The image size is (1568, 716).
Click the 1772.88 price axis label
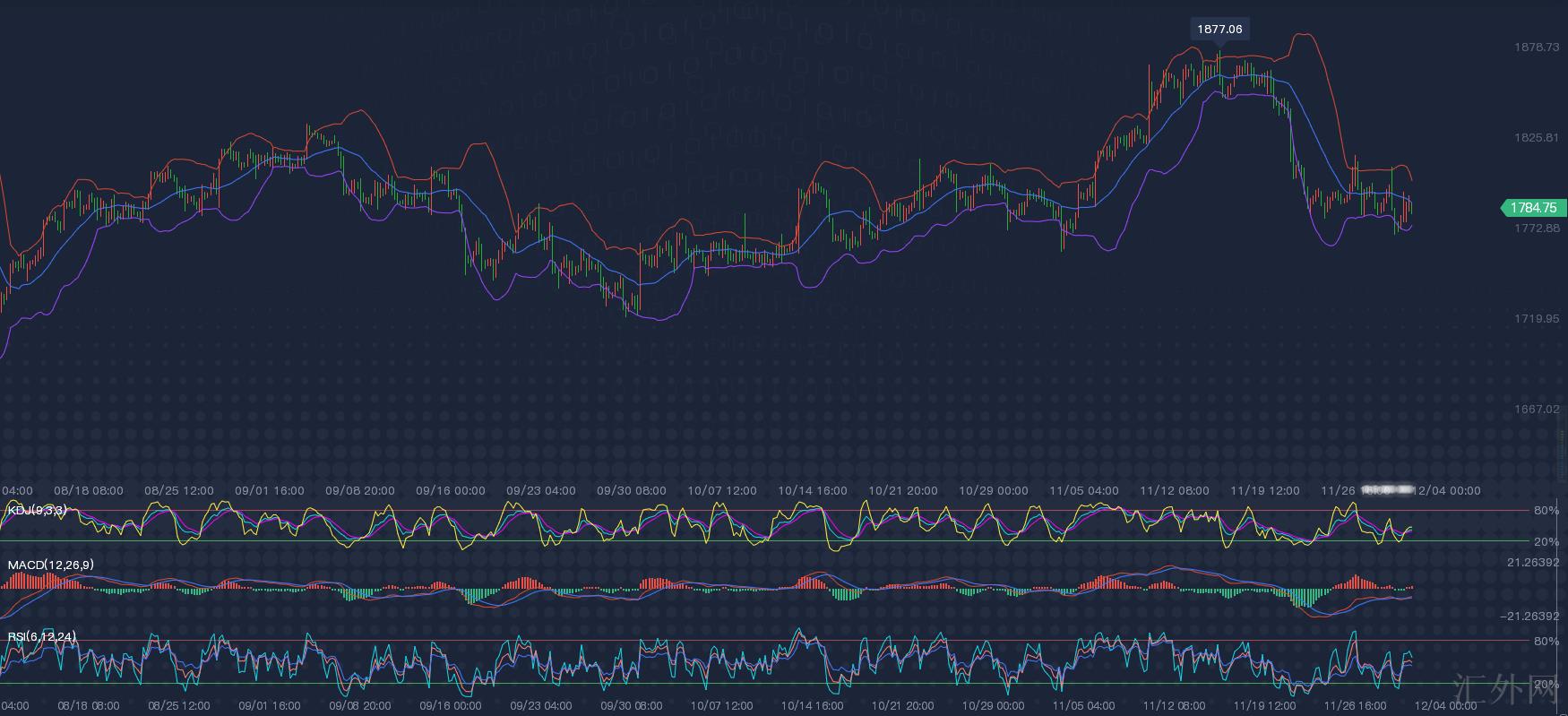tap(1536, 229)
